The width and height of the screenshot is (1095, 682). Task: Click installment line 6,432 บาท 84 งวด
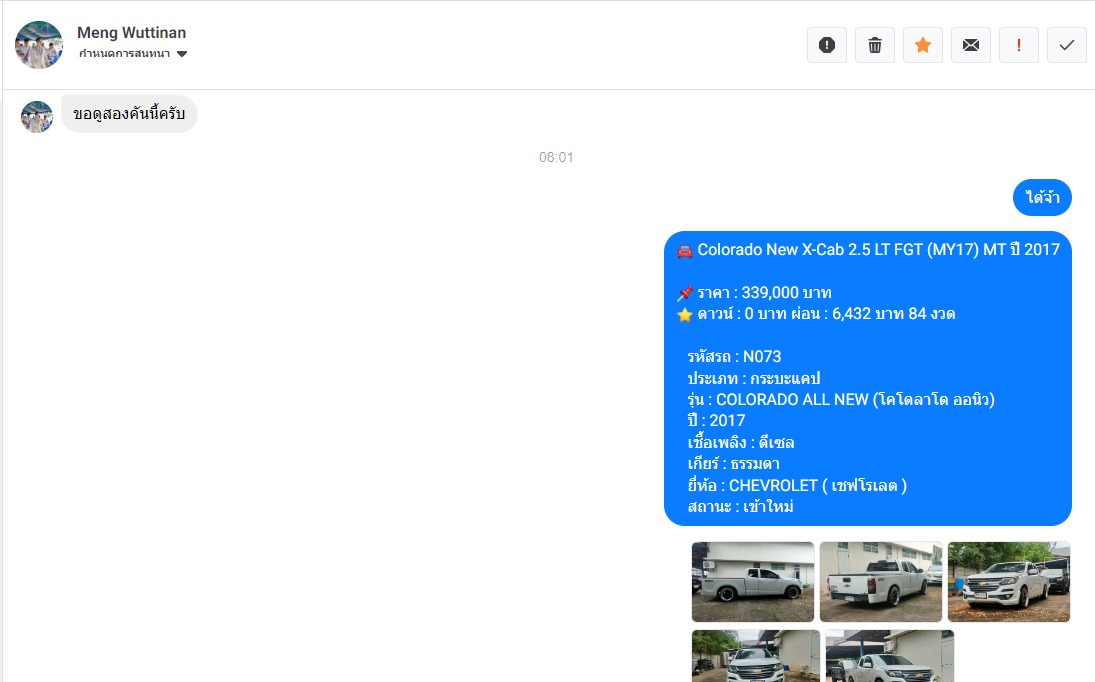coord(816,314)
